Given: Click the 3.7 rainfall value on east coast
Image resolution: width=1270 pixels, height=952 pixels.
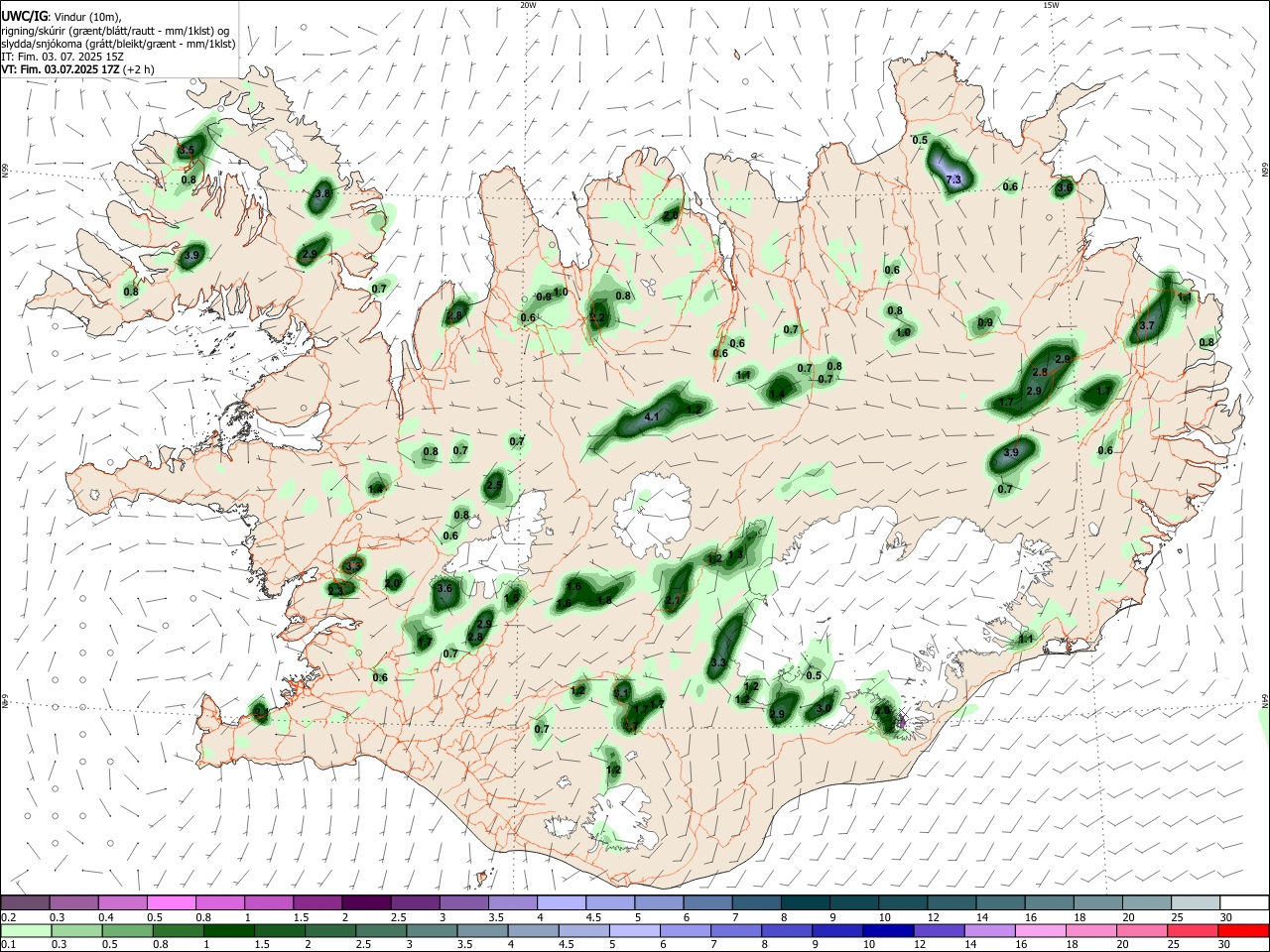Looking at the screenshot, I should tap(1148, 325).
